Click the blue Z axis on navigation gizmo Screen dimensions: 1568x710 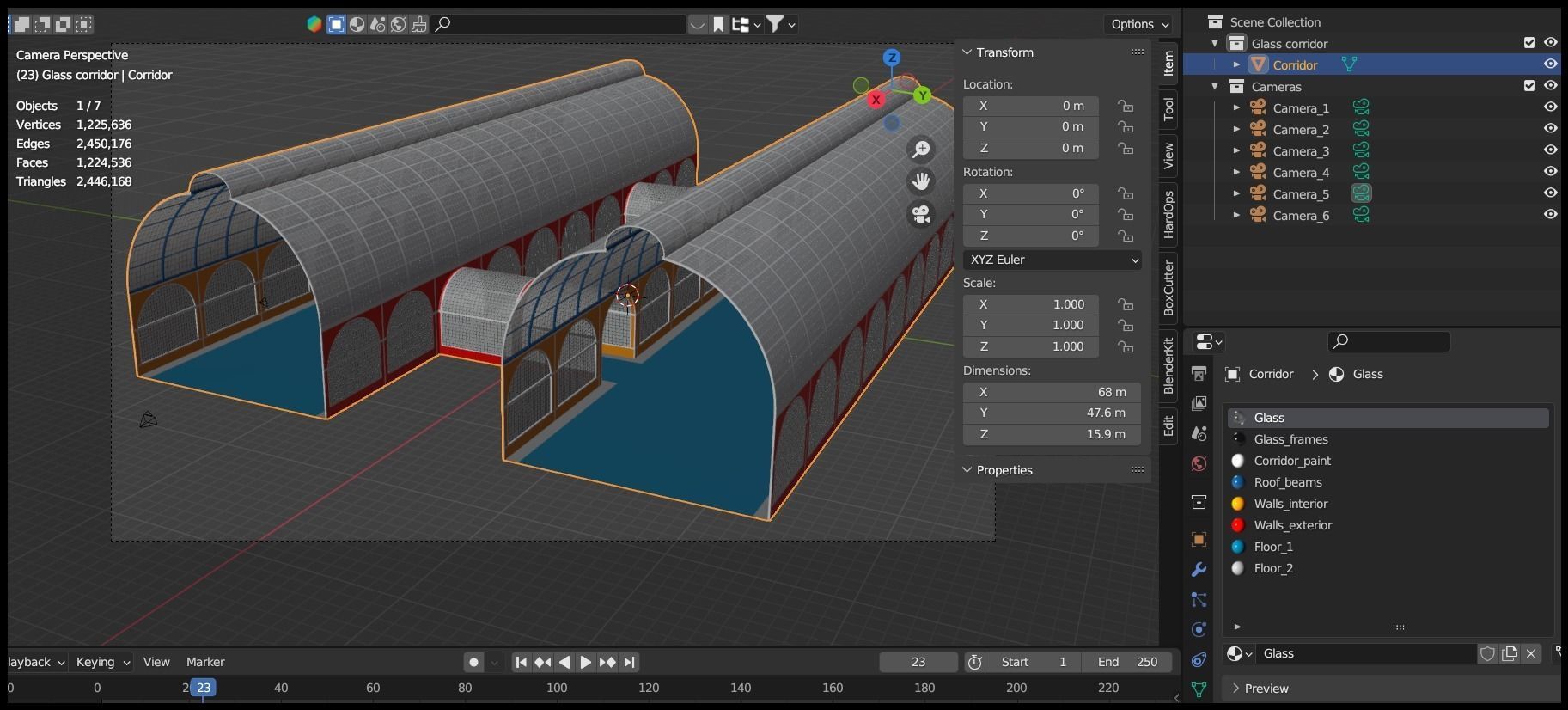[892, 58]
